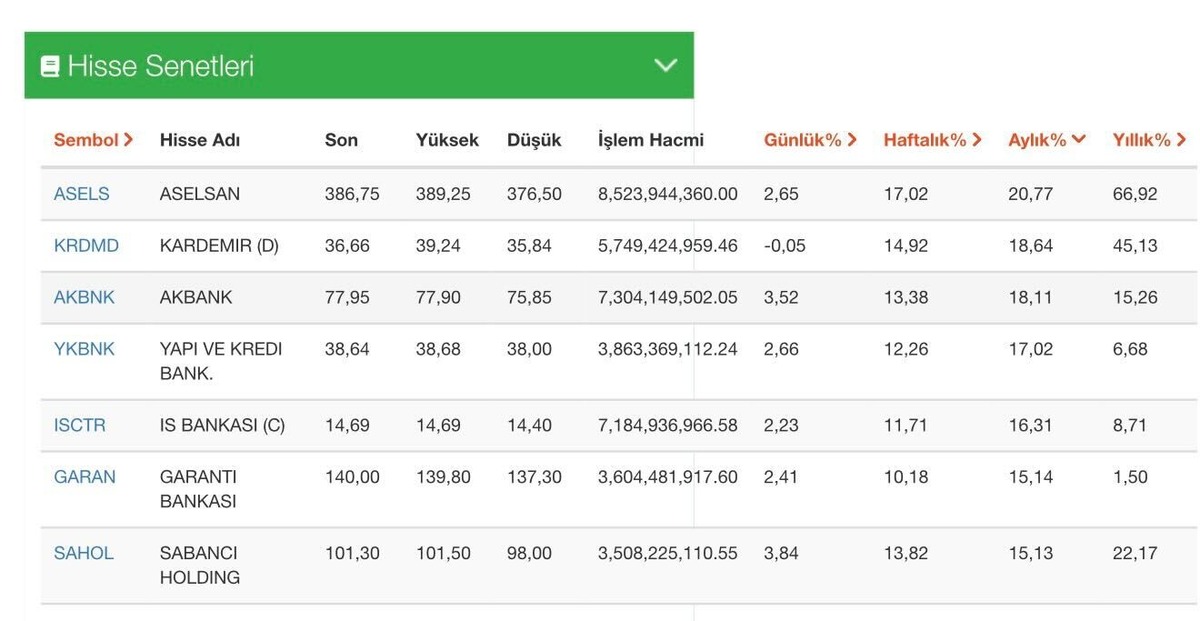
Task: Sort by Günlük% column header
Action: 810,140
